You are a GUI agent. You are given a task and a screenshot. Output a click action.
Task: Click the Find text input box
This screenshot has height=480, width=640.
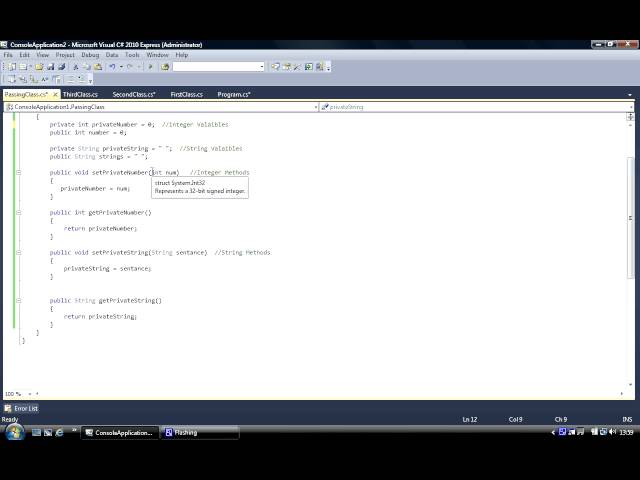[x=216, y=67]
